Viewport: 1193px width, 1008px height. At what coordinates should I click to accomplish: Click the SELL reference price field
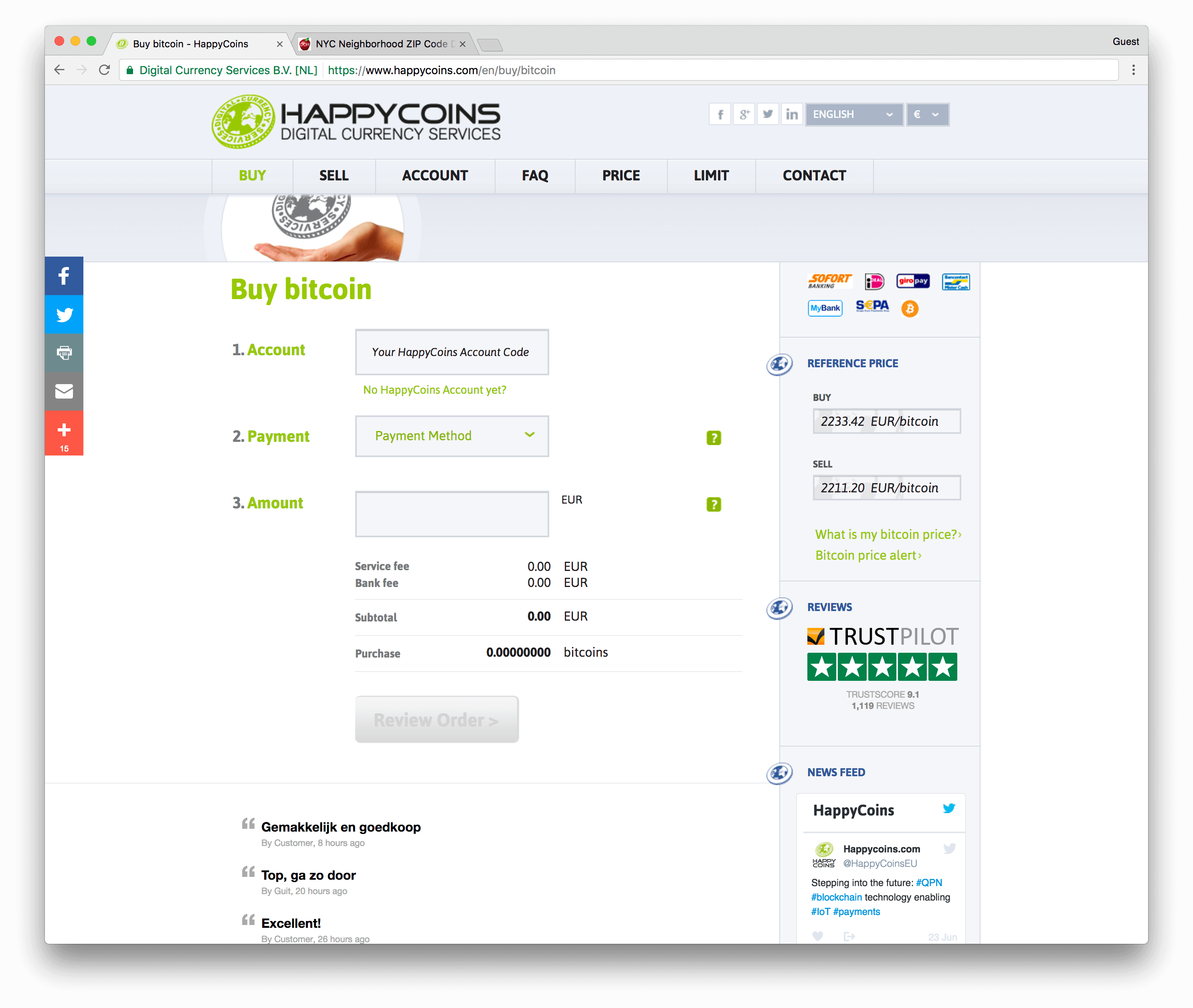[887, 488]
